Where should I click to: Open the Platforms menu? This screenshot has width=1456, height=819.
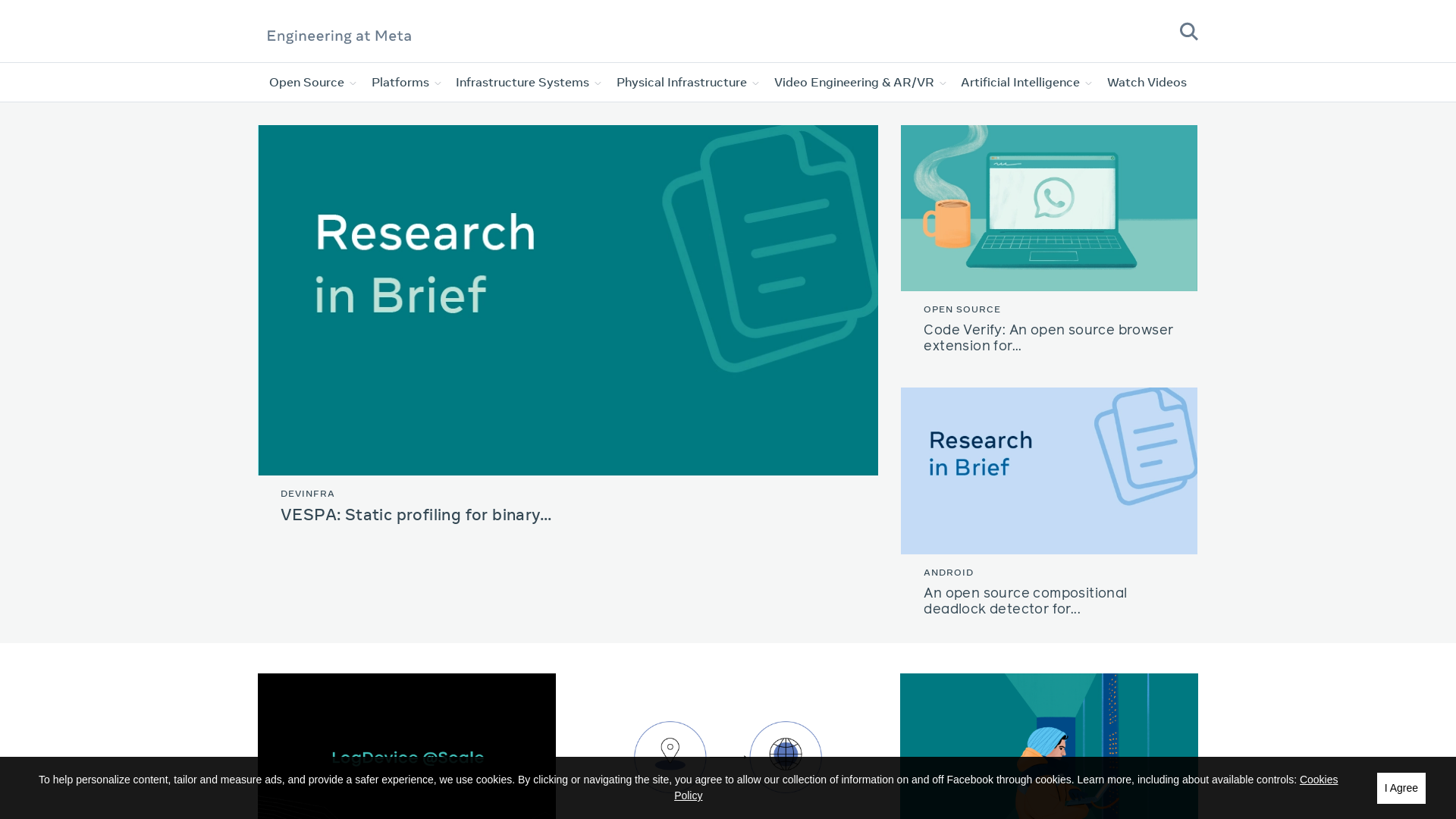(400, 82)
